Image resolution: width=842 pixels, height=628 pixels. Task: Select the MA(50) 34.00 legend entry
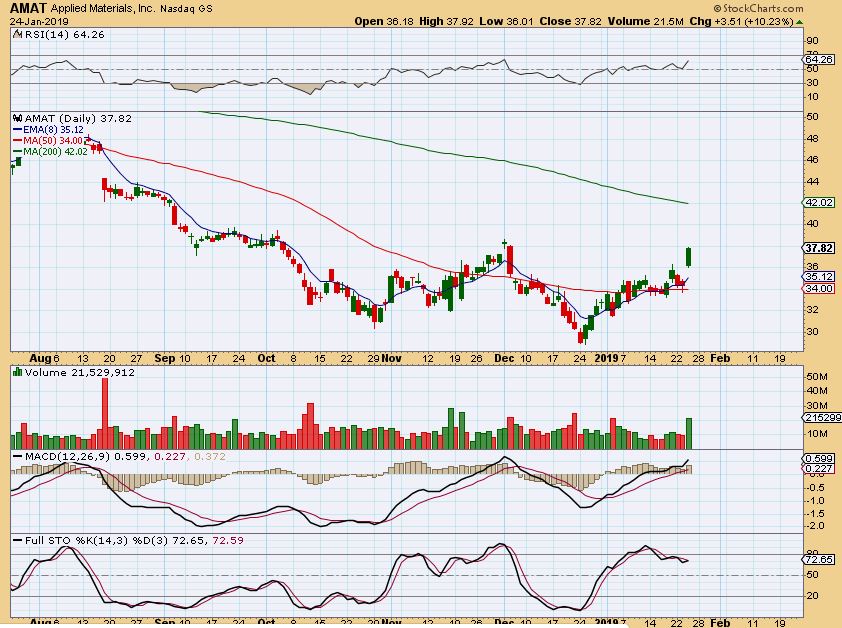[x=48, y=140]
